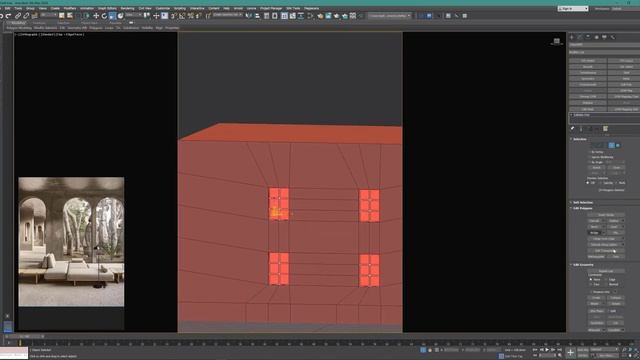Select Preview Selection Off radio button
This screenshot has height=360, width=640.
588,183
